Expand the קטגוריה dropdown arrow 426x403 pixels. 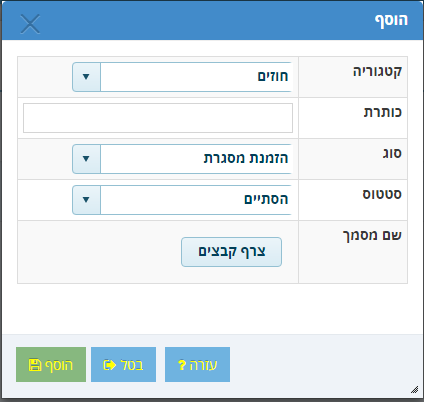click(86, 77)
